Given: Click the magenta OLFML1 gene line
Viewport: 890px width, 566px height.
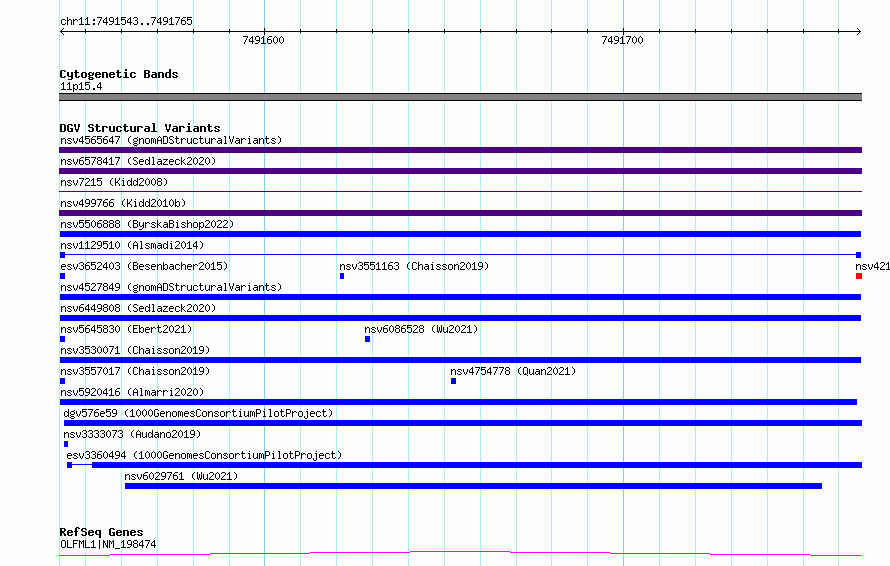Looking at the screenshot, I should (x=460, y=554).
